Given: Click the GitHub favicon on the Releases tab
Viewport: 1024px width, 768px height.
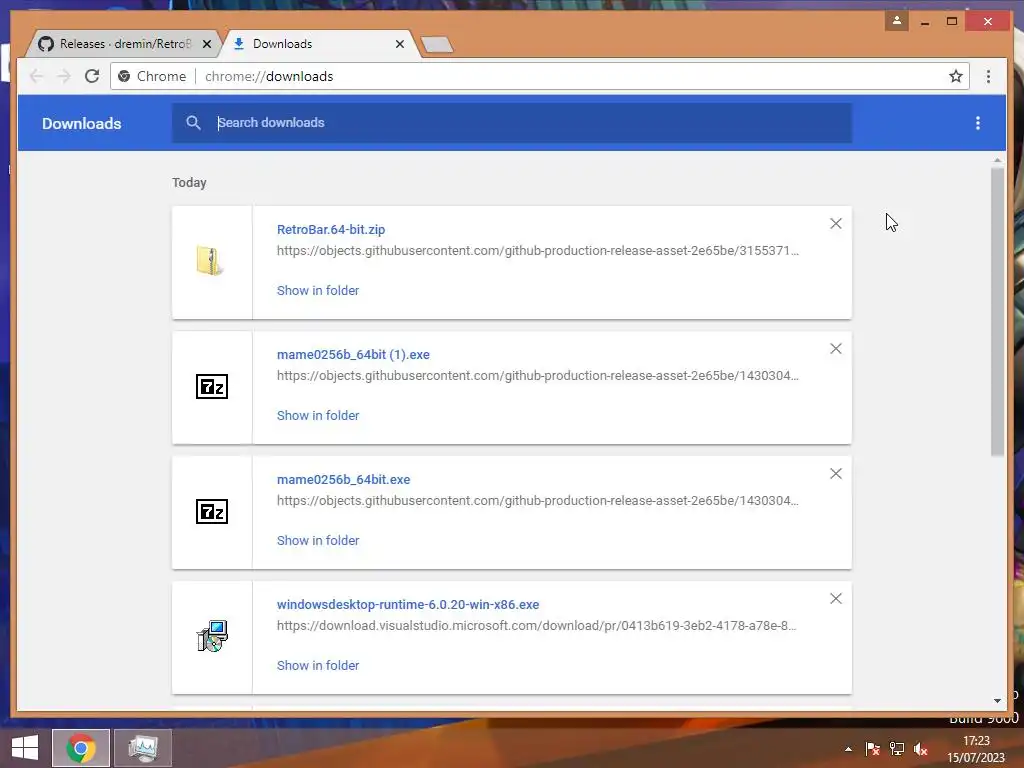Looking at the screenshot, I should pyautogui.click(x=46, y=44).
